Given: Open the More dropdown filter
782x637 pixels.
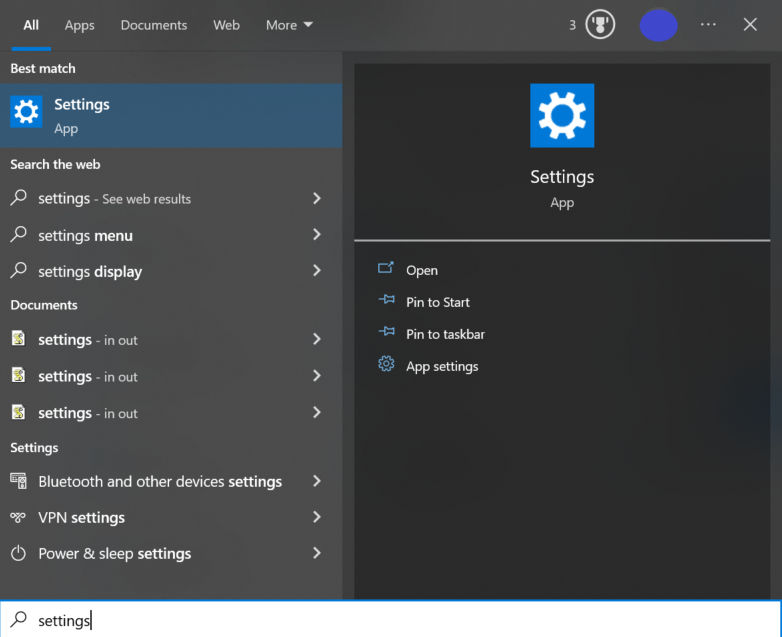Looking at the screenshot, I should [x=289, y=25].
